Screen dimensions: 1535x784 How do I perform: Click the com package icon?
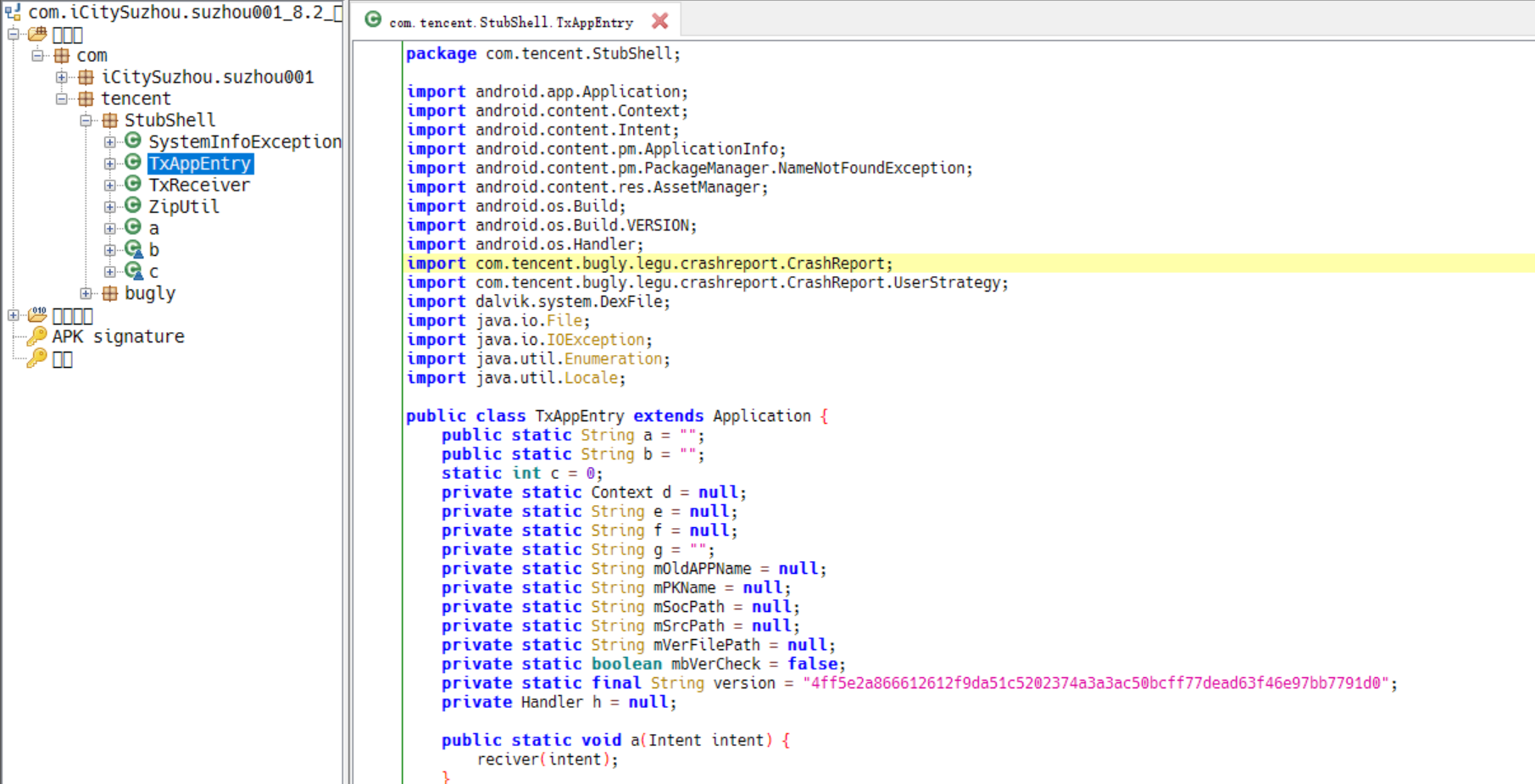62,56
